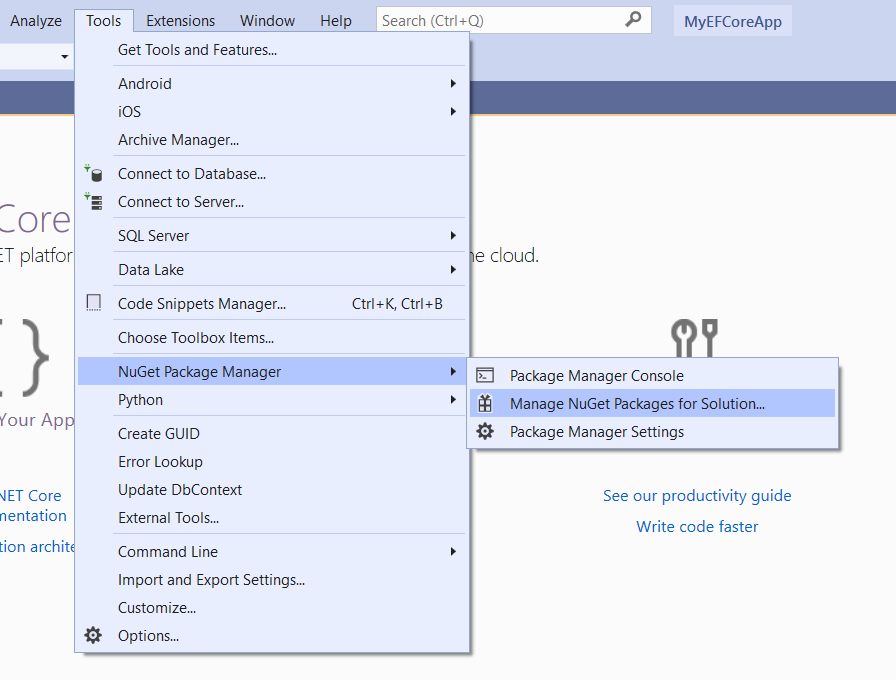Click the Package Manager Console icon
This screenshot has height=680, width=896.
coord(485,375)
